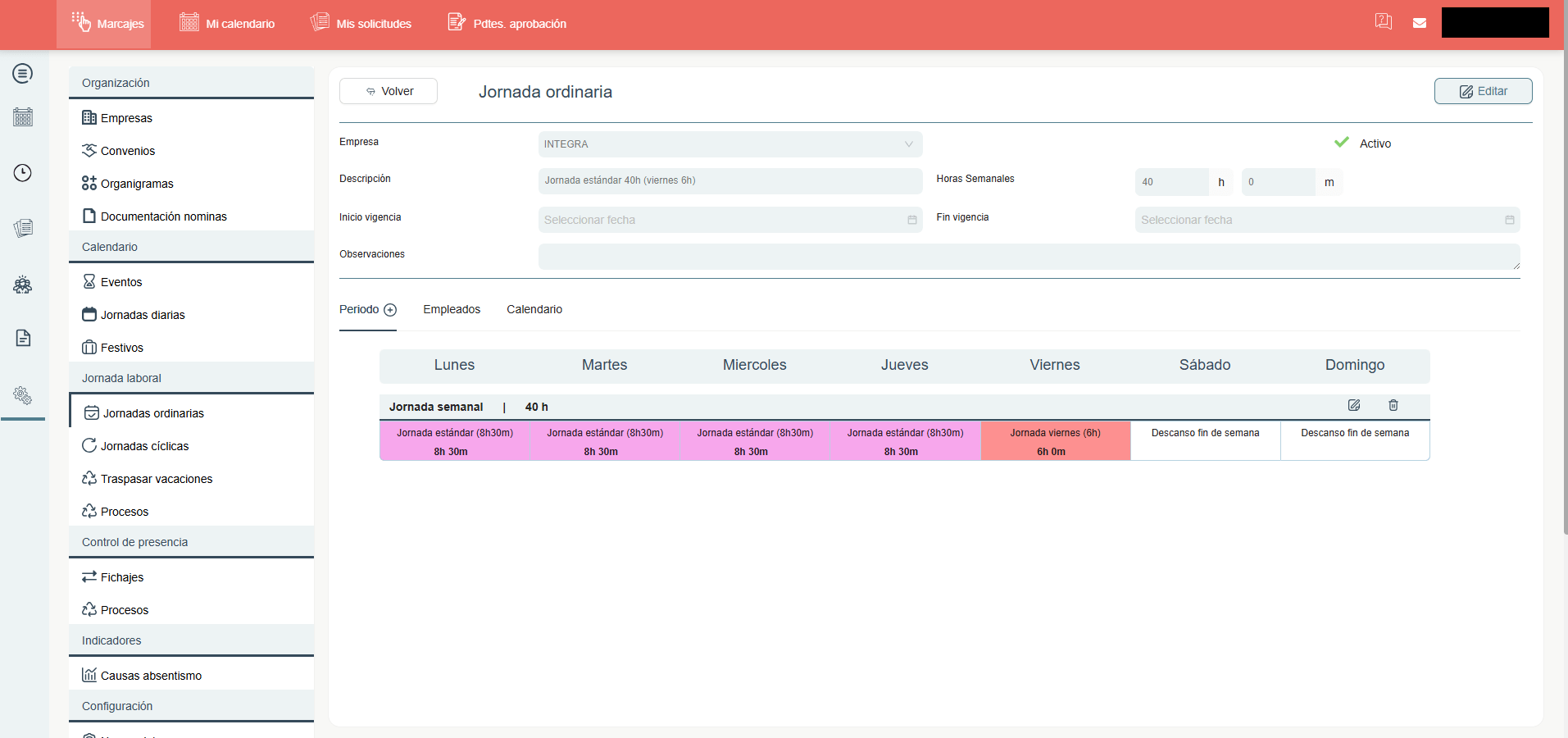Toggle the left sidebar hamburger menu icon

tap(23, 74)
